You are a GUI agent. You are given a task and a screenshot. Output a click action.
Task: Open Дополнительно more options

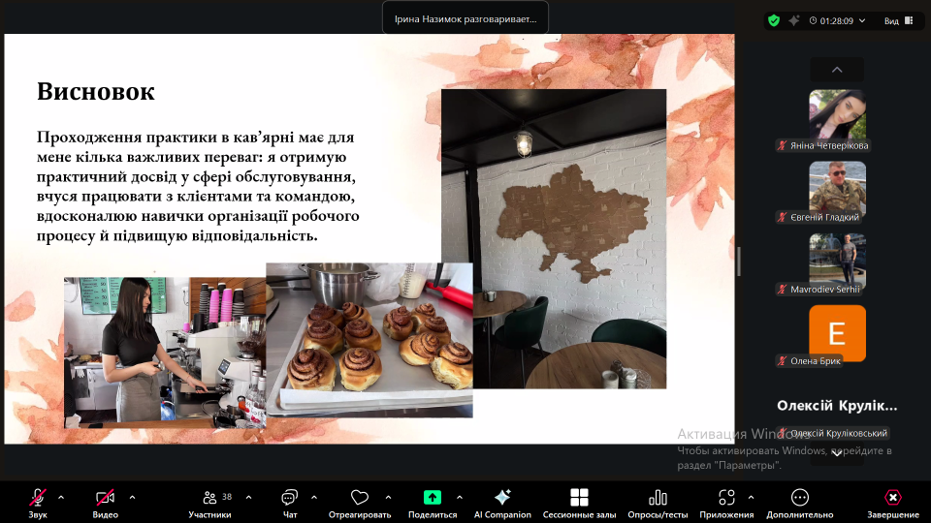coord(800,502)
